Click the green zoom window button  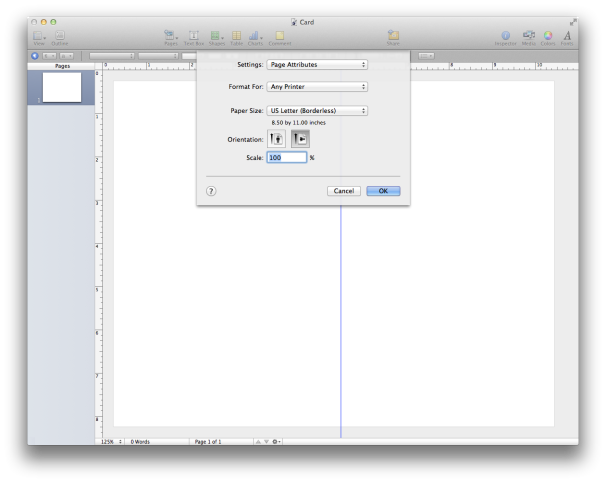[53, 22]
